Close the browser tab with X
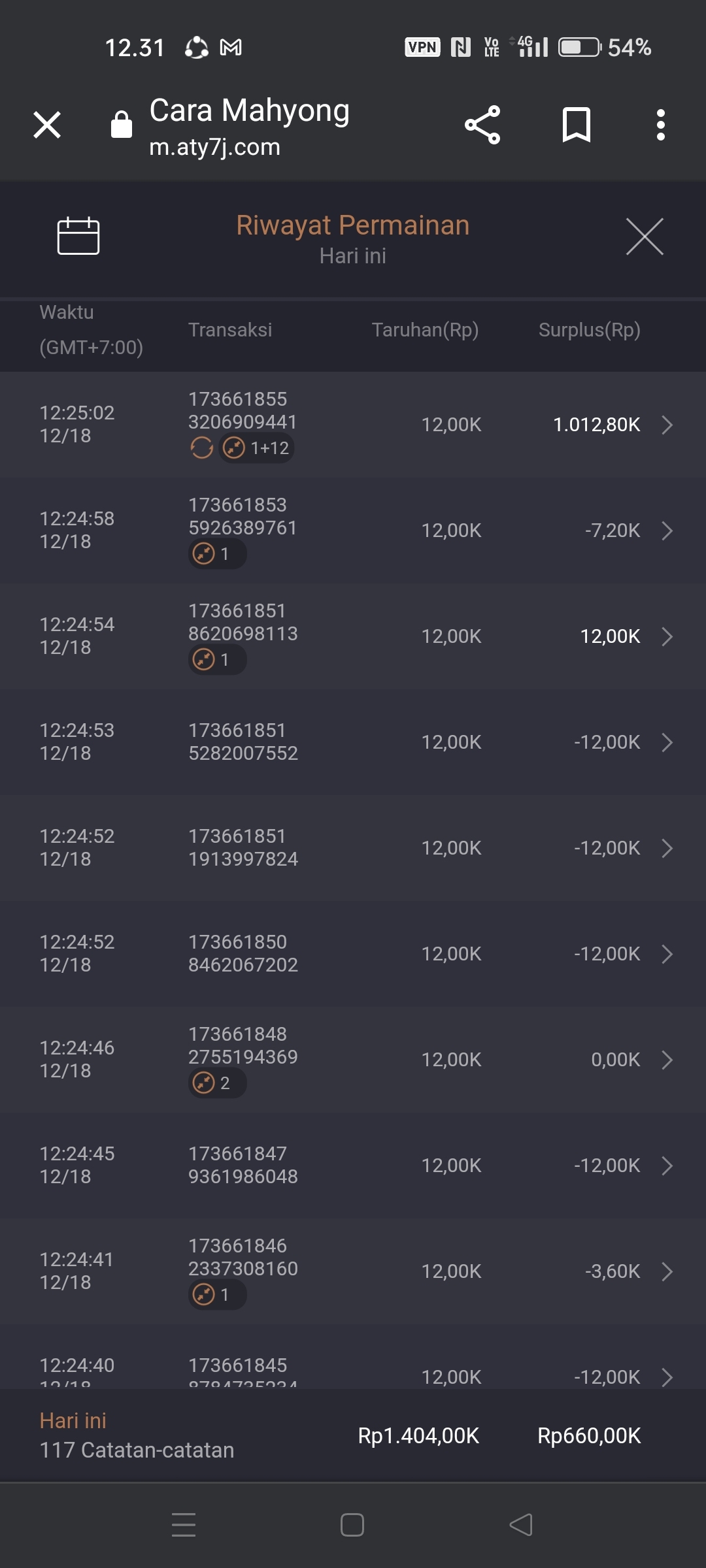This screenshot has height=1568, width=706. coord(47,125)
